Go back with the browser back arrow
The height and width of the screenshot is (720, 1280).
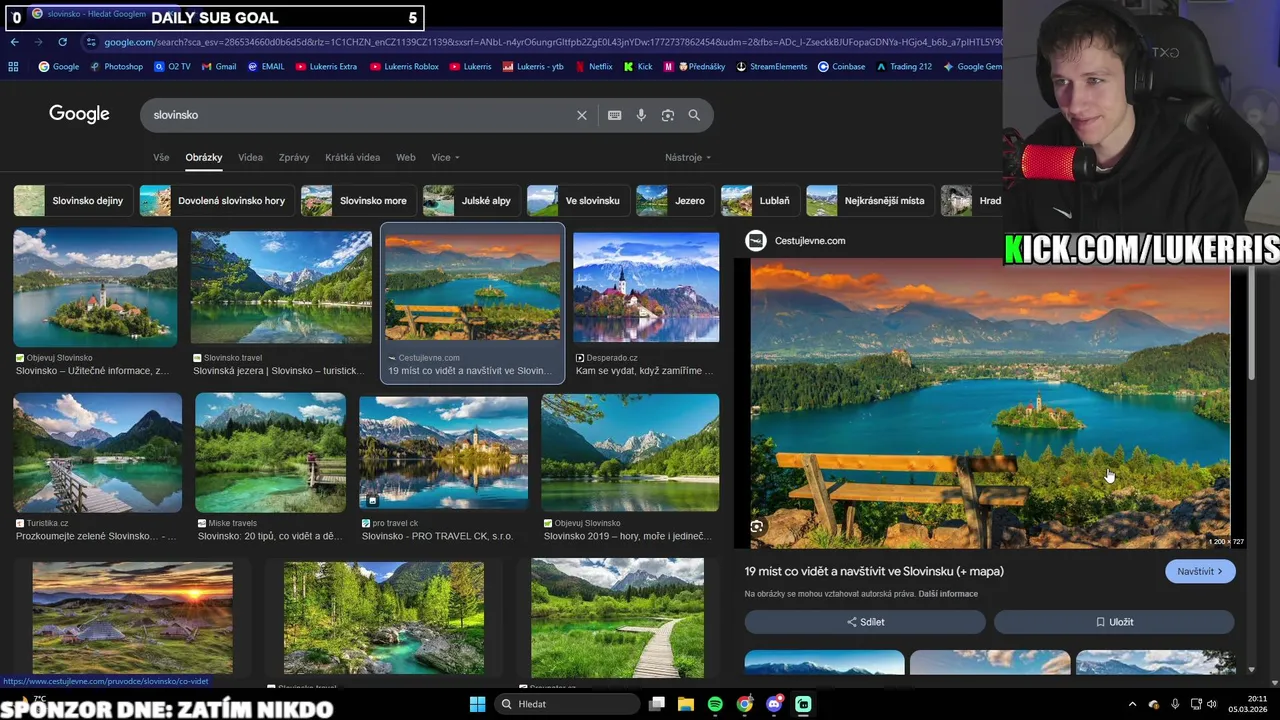click(14, 42)
